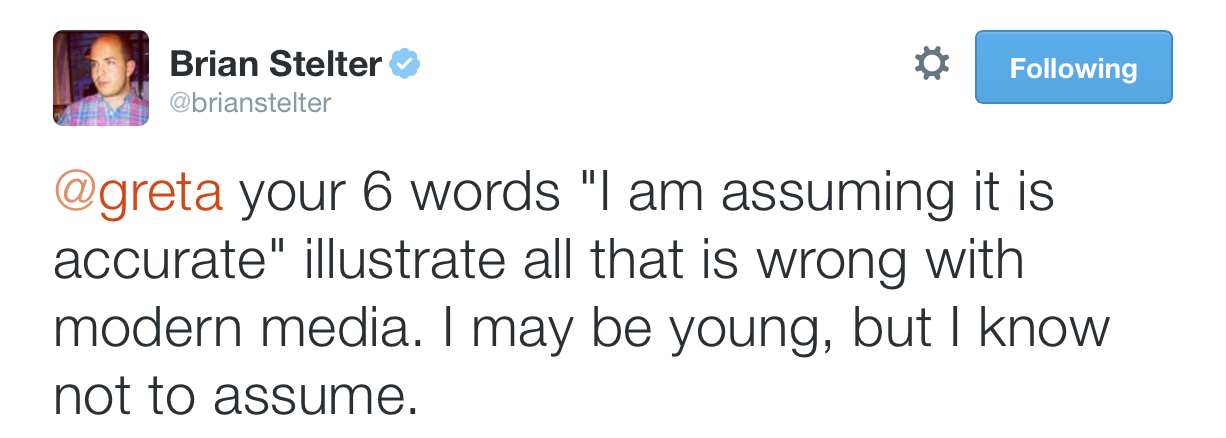Click the blue Following button

click(1073, 67)
